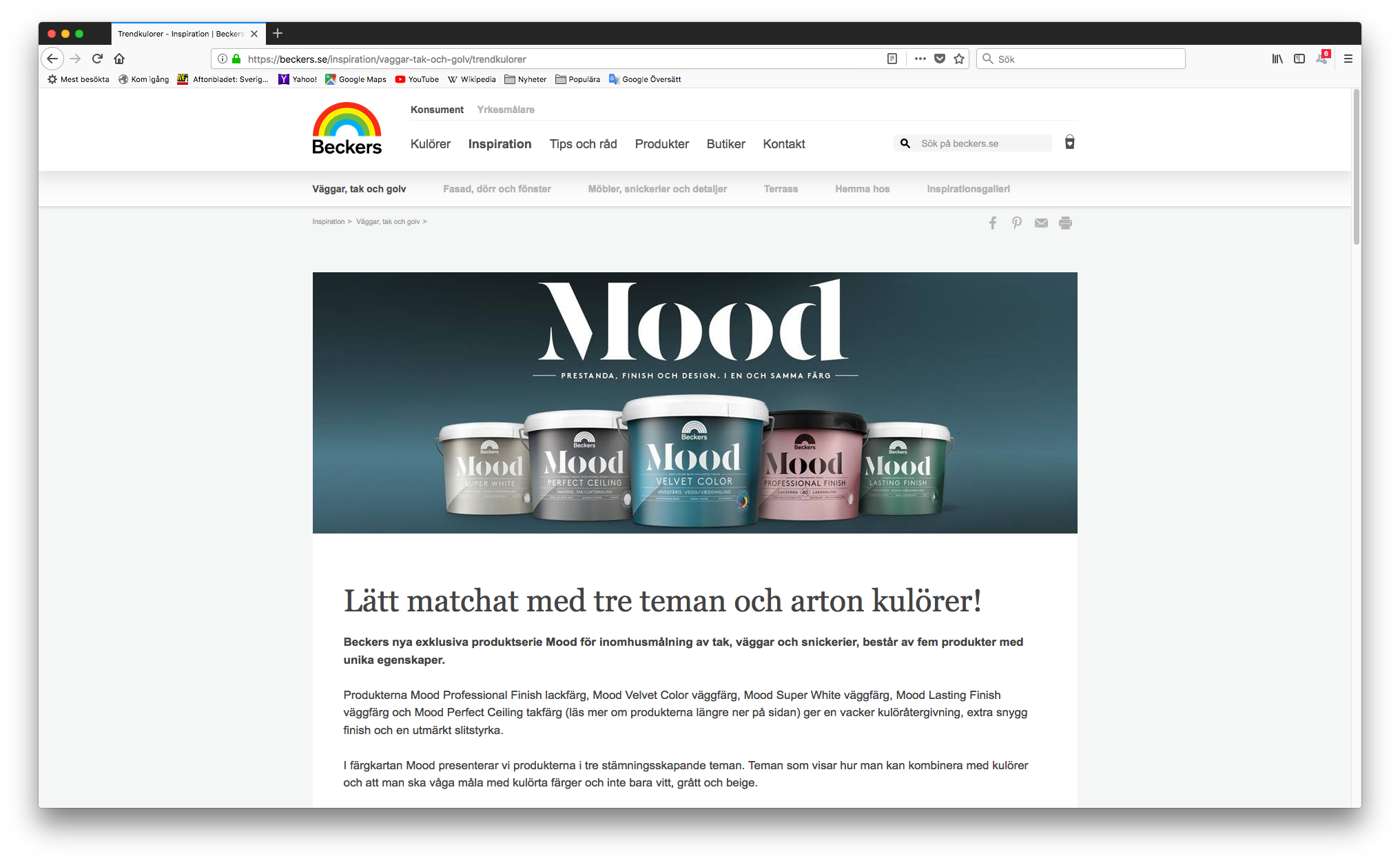Open Tips och råd menu
1400x863 pixels.
(x=583, y=143)
